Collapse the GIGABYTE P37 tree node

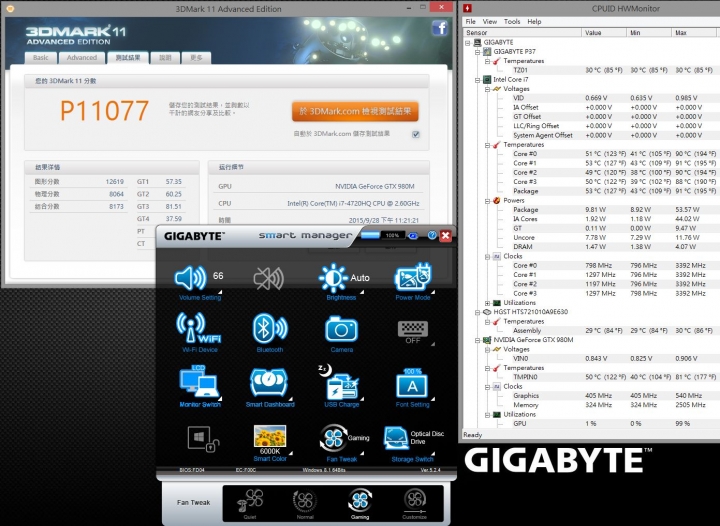[x=478, y=51]
